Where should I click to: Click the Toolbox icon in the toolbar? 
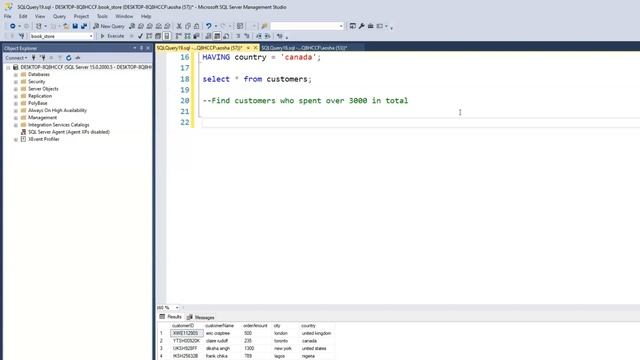371,26
